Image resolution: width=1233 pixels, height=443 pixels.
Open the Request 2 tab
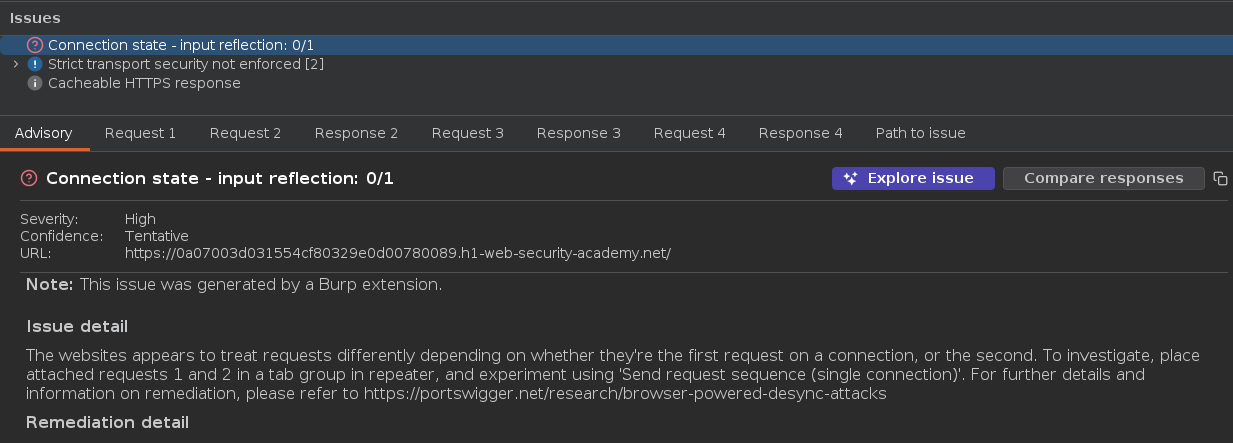click(x=245, y=133)
